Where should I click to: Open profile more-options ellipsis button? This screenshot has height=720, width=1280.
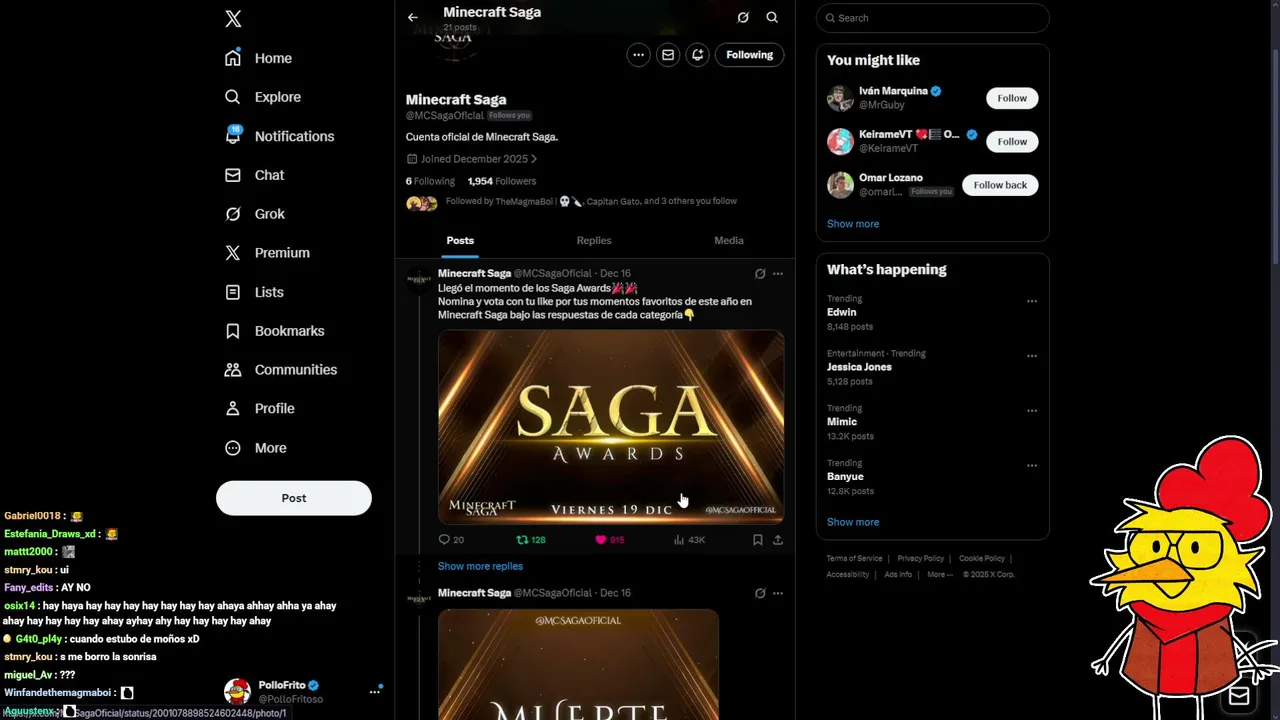tap(638, 55)
